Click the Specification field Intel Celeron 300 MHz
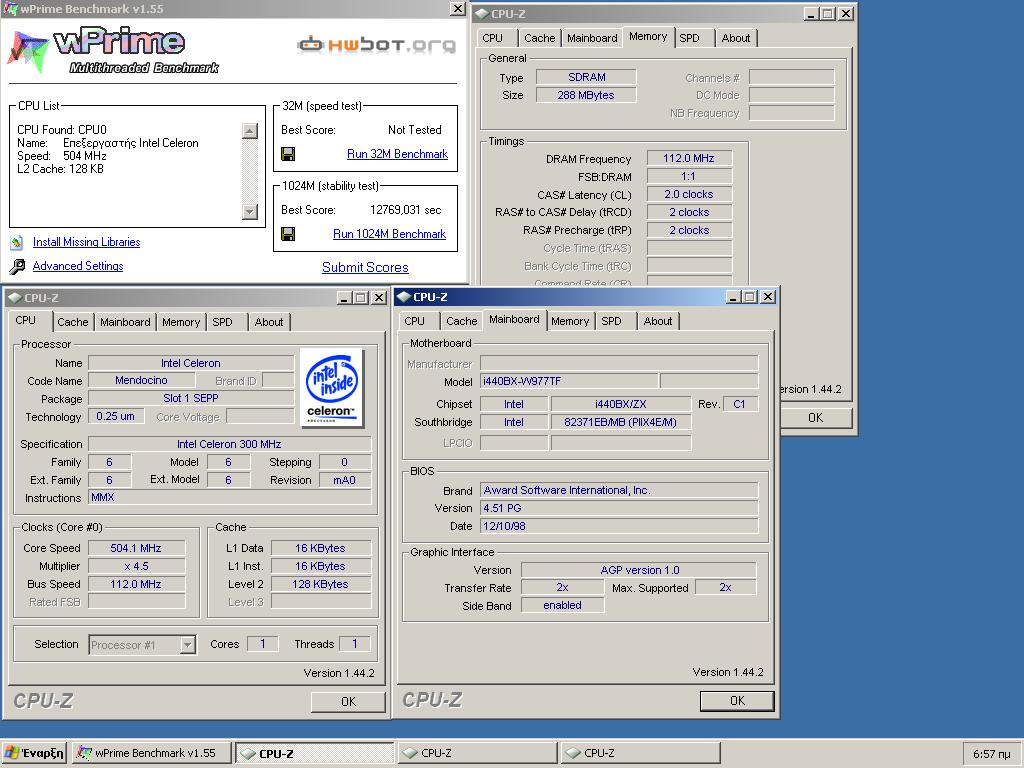 [229, 444]
